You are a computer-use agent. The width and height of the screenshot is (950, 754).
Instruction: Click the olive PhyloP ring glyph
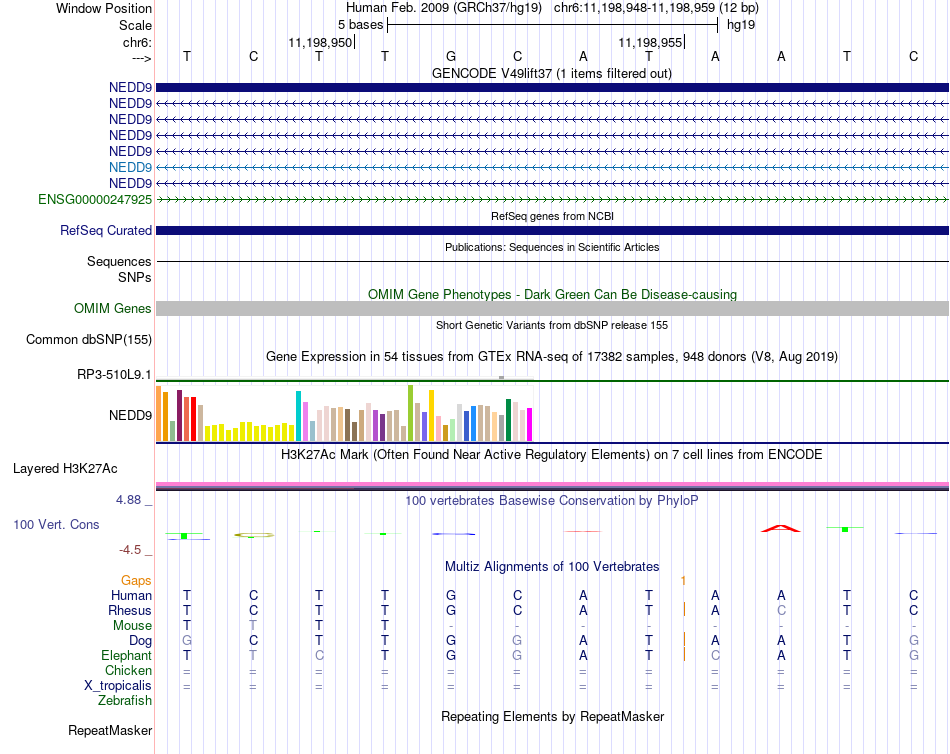pos(254,535)
